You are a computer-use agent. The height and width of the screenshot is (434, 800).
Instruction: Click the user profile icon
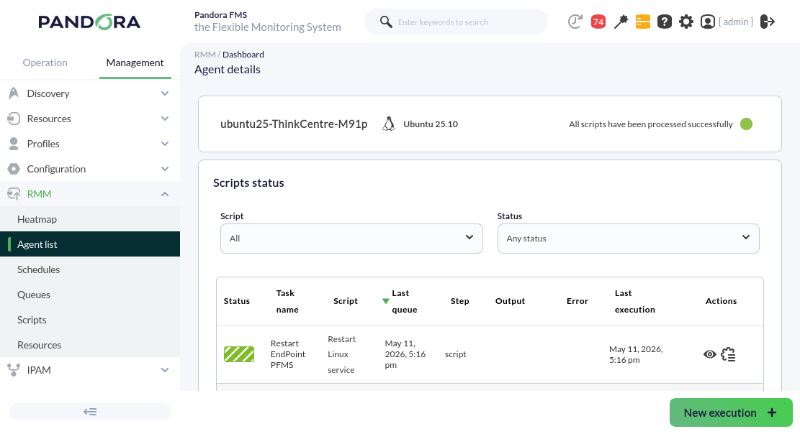pos(708,22)
